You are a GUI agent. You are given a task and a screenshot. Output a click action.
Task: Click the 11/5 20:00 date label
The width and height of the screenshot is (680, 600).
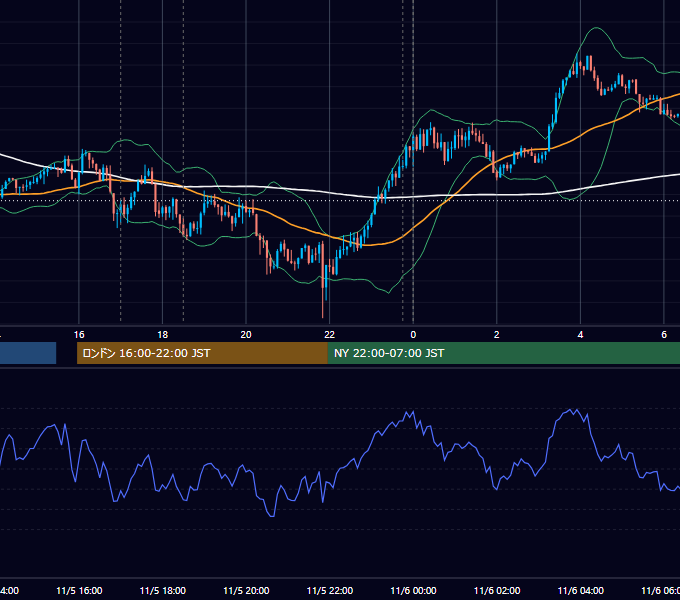pyautogui.click(x=246, y=591)
